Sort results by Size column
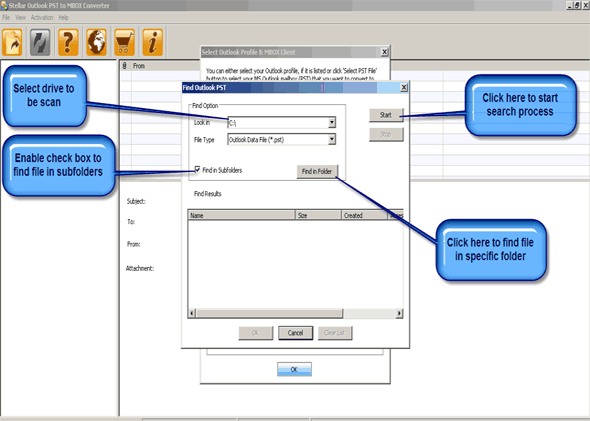This screenshot has height=421, width=590. point(318,215)
